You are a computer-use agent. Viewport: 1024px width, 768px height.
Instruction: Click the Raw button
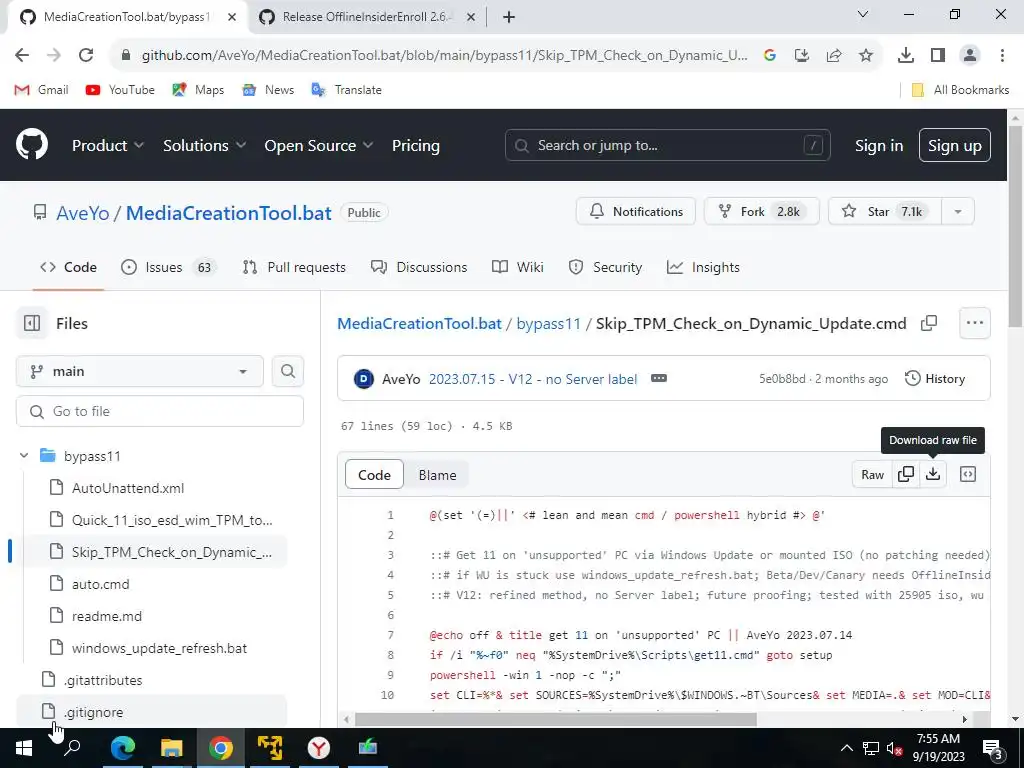click(872, 475)
